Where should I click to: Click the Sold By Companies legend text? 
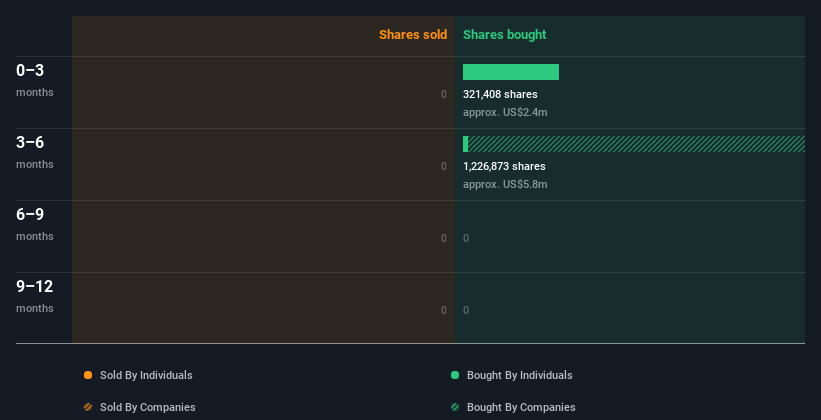click(x=148, y=407)
